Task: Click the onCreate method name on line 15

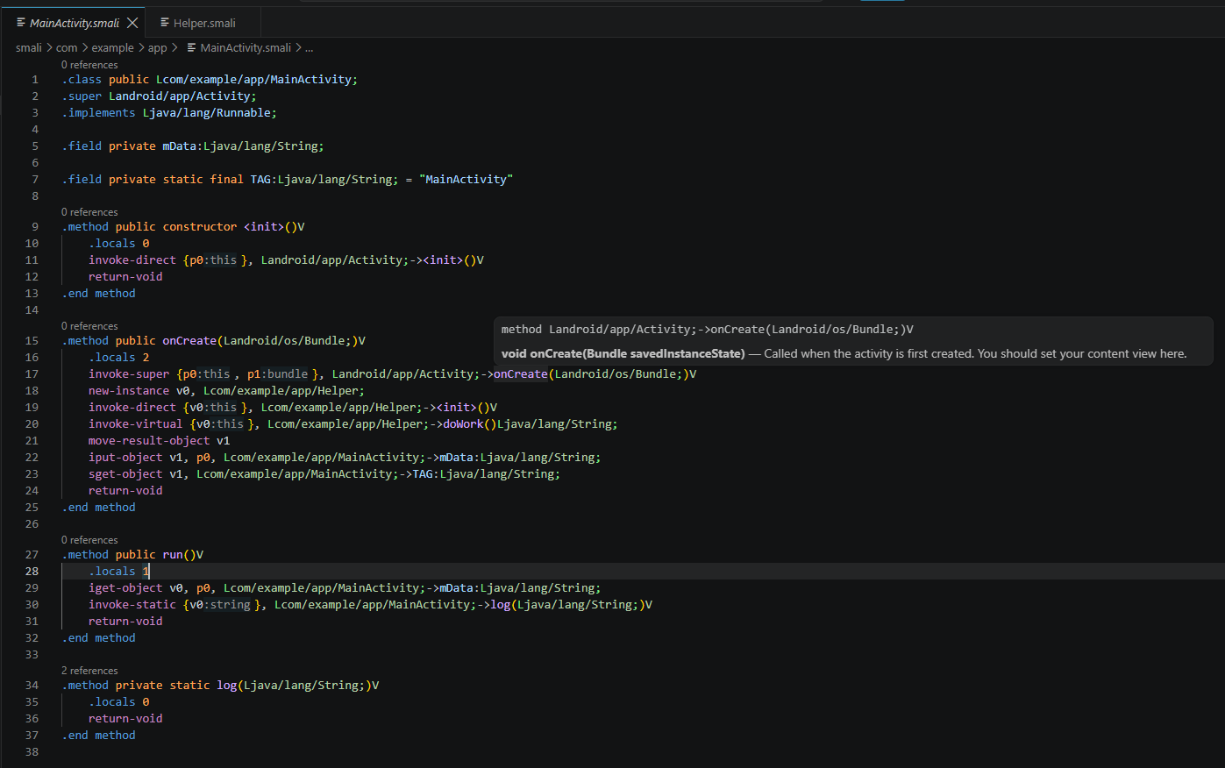Action: click(x=190, y=341)
